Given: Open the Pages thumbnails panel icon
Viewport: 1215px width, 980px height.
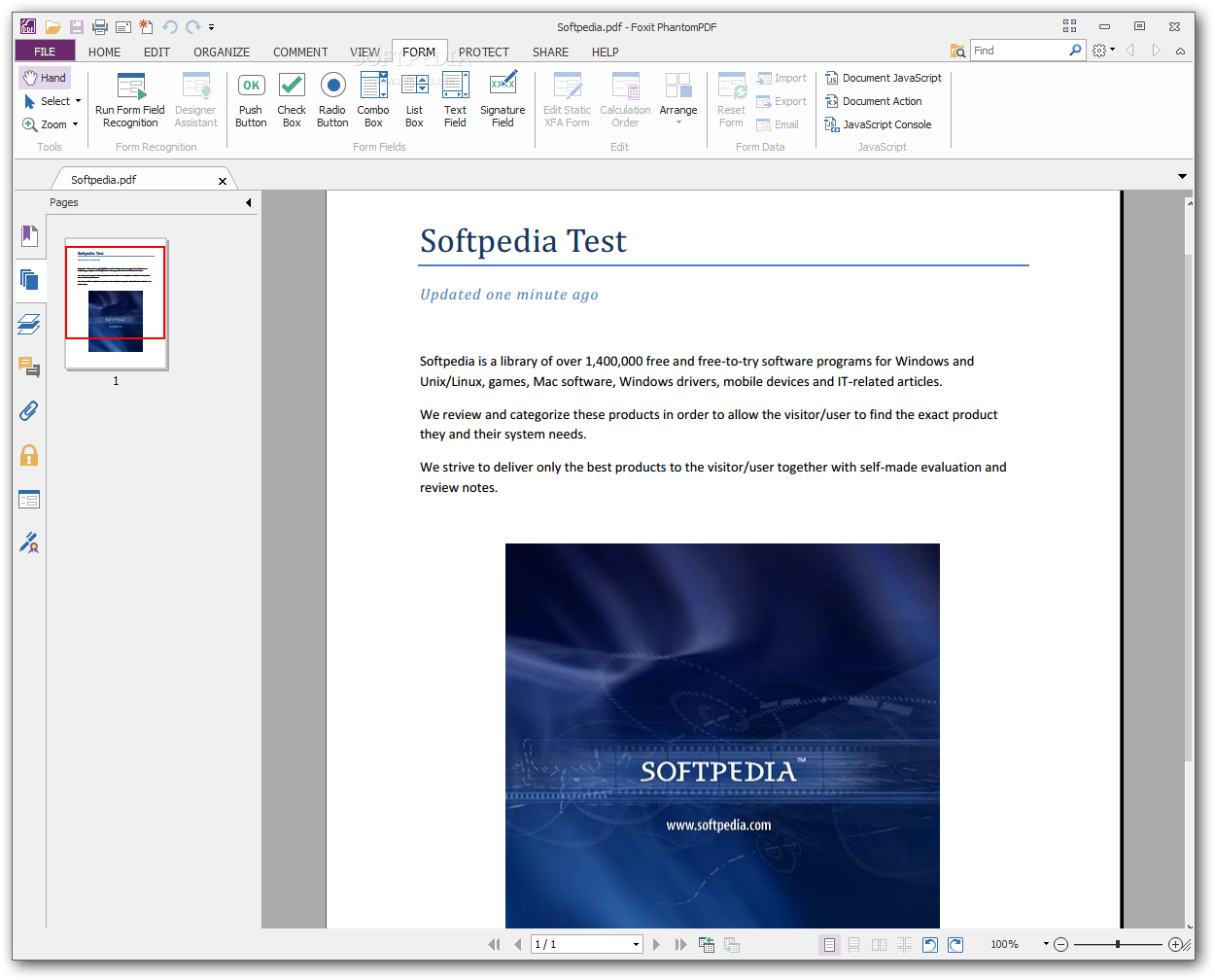Looking at the screenshot, I should click(x=29, y=280).
